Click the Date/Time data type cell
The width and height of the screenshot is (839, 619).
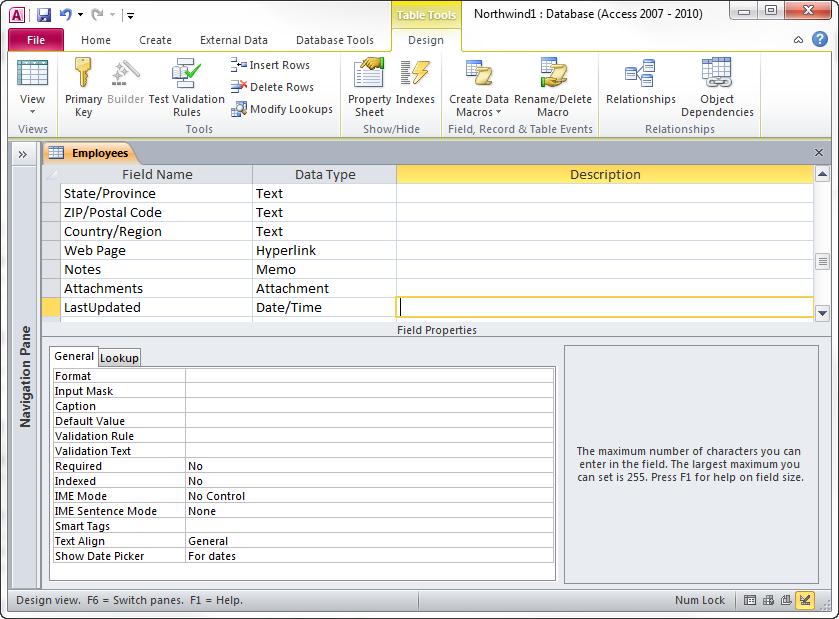click(x=324, y=308)
